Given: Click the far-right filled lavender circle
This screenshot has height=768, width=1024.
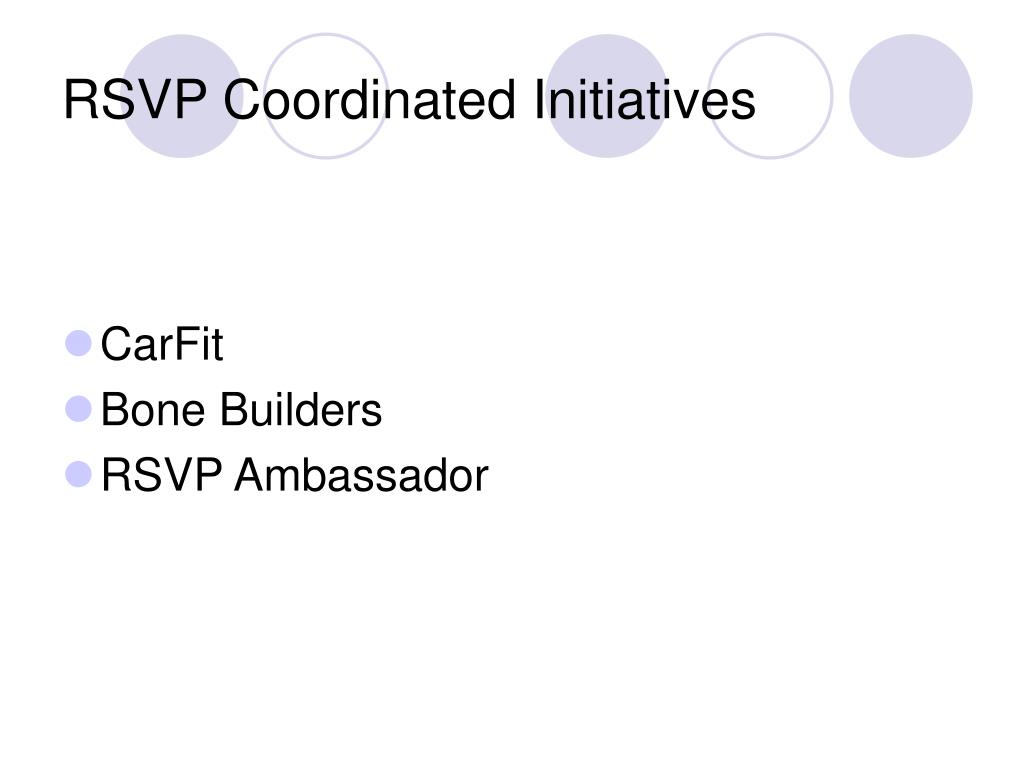Looking at the screenshot, I should pos(911,96).
